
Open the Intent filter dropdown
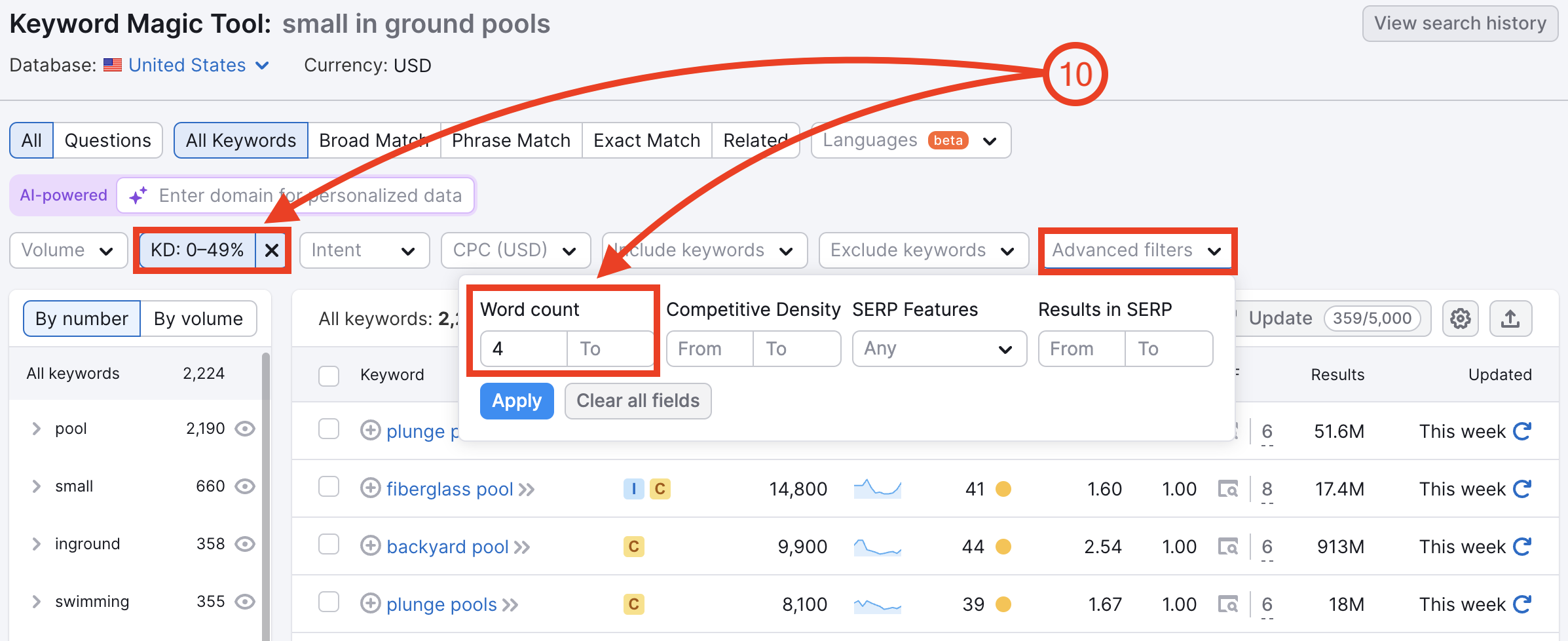[364, 250]
